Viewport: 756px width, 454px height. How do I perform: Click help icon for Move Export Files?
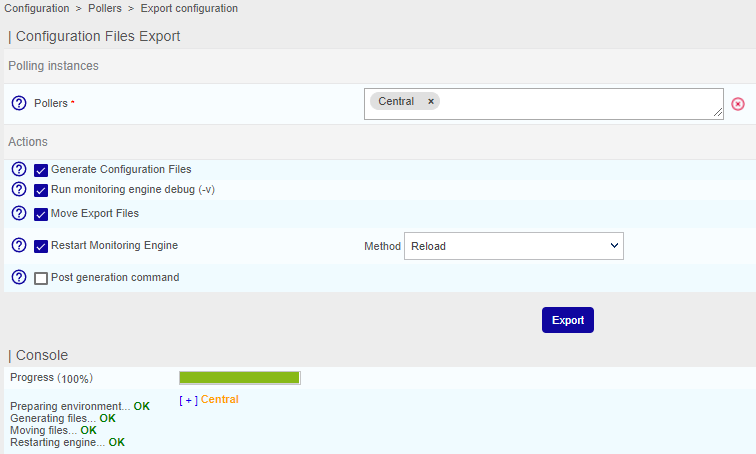pos(18,213)
